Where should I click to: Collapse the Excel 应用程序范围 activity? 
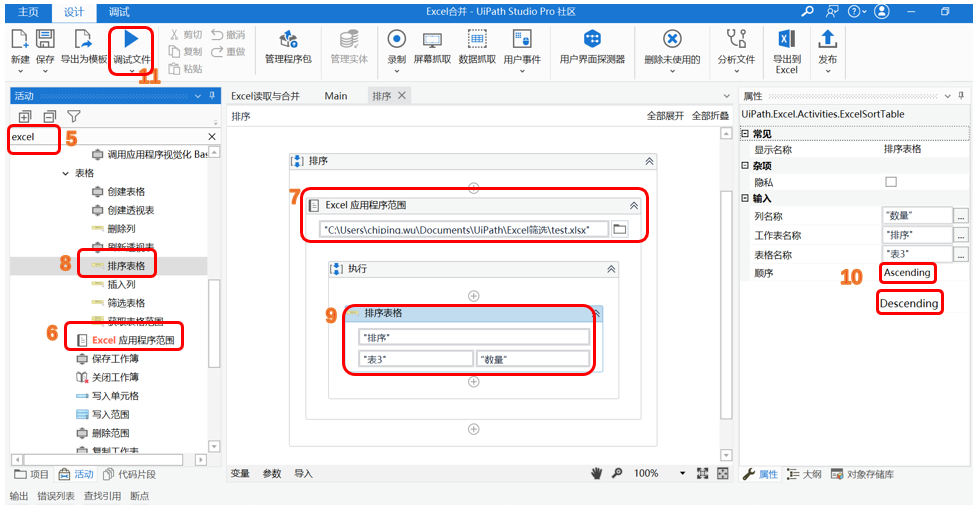(634, 205)
